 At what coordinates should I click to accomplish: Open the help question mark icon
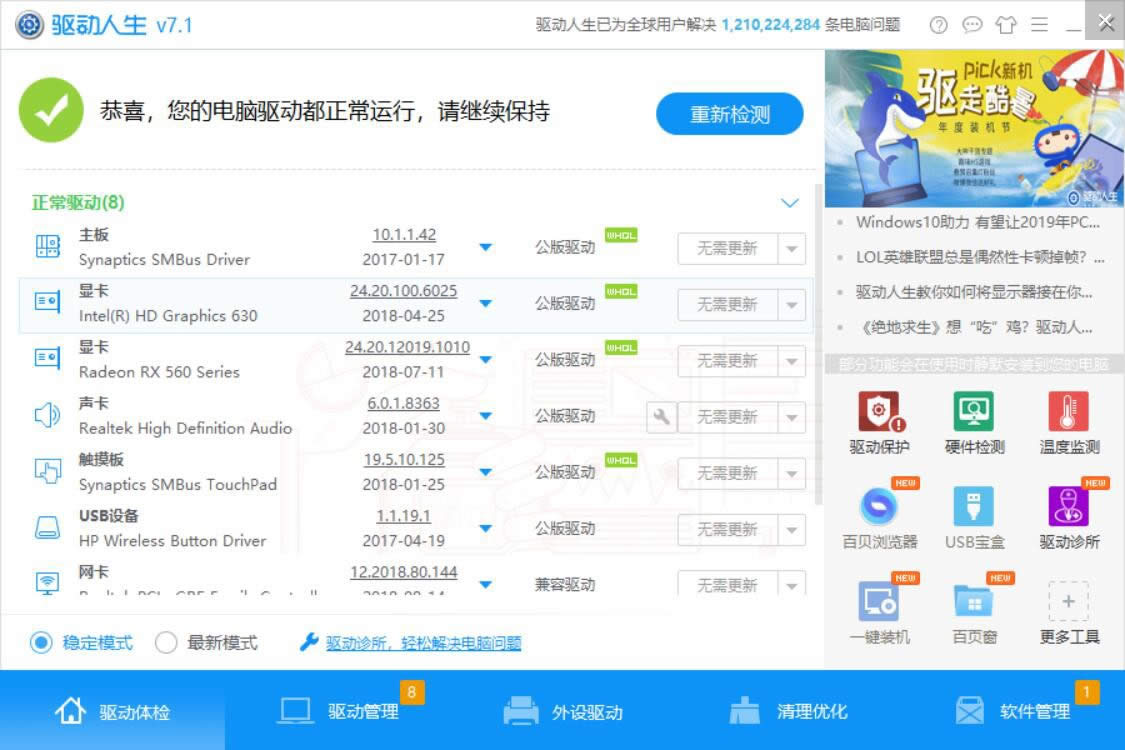tap(938, 25)
